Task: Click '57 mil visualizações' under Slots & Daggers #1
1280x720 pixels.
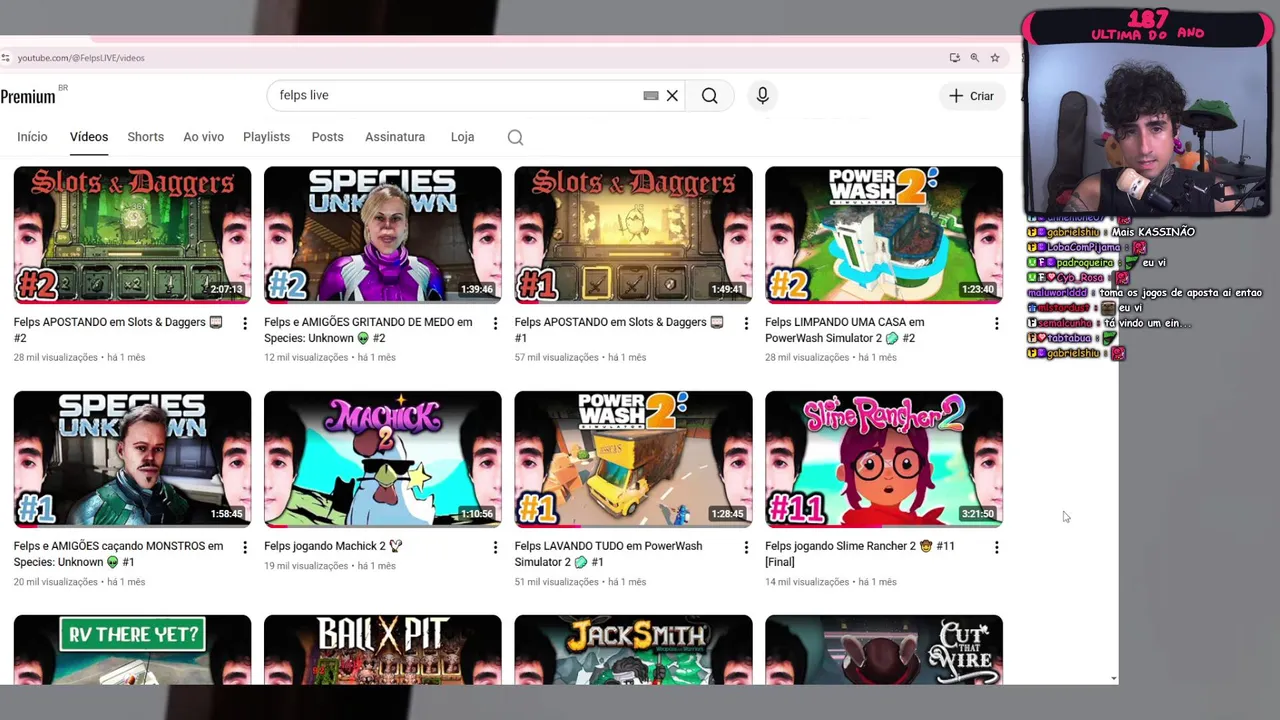Action: [556, 358]
